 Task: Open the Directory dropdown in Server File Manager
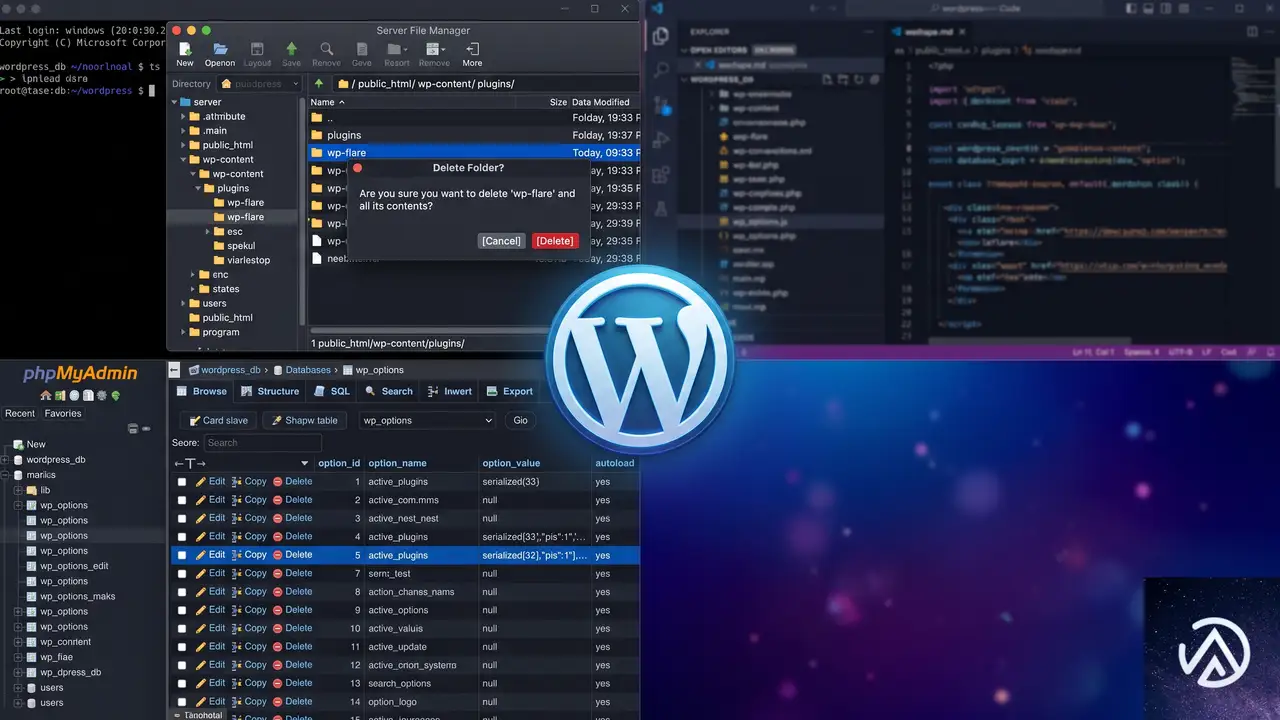point(259,84)
